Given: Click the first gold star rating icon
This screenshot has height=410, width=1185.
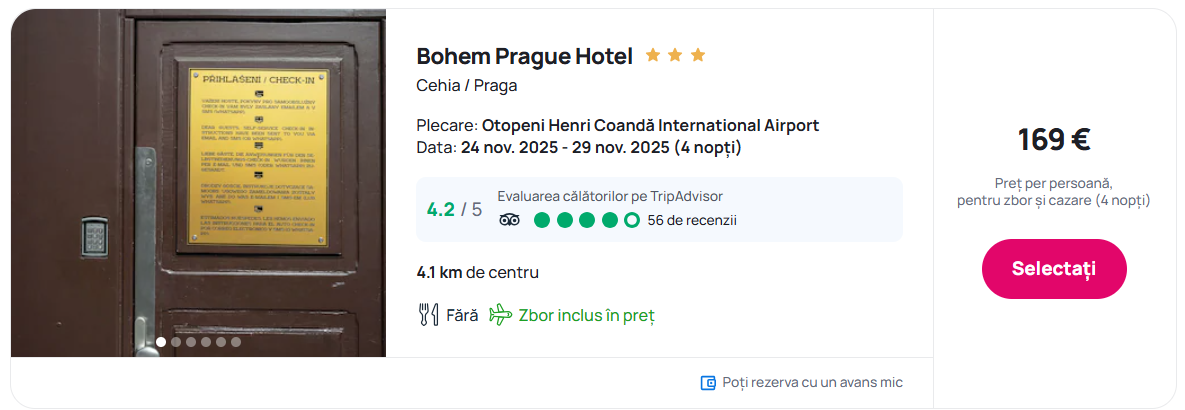Looking at the screenshot, I should click(653, 55).
